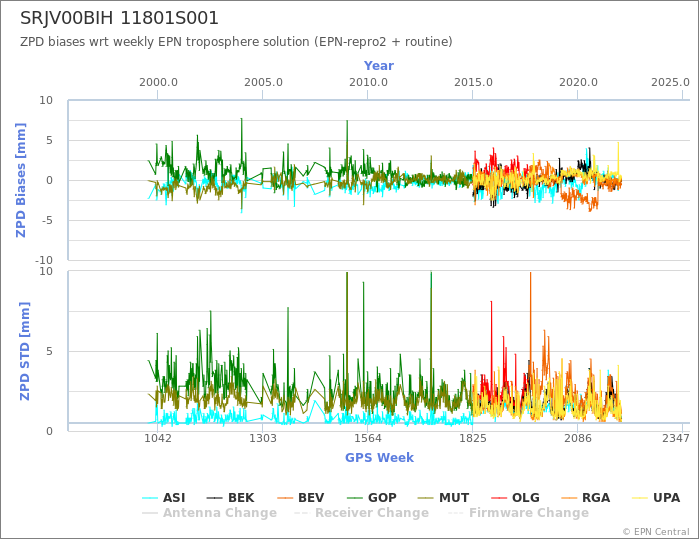The width and height of the screenshot is (700, 540).
Task: Enable Firmware Change legend entry
Action: pyautogui.click(x=518, y=513)
